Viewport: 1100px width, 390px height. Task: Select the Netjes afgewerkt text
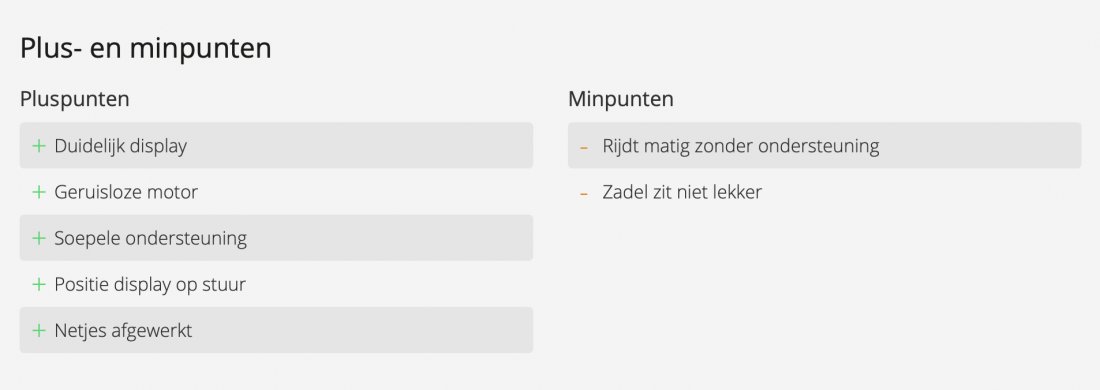click(x=123, y=330)
